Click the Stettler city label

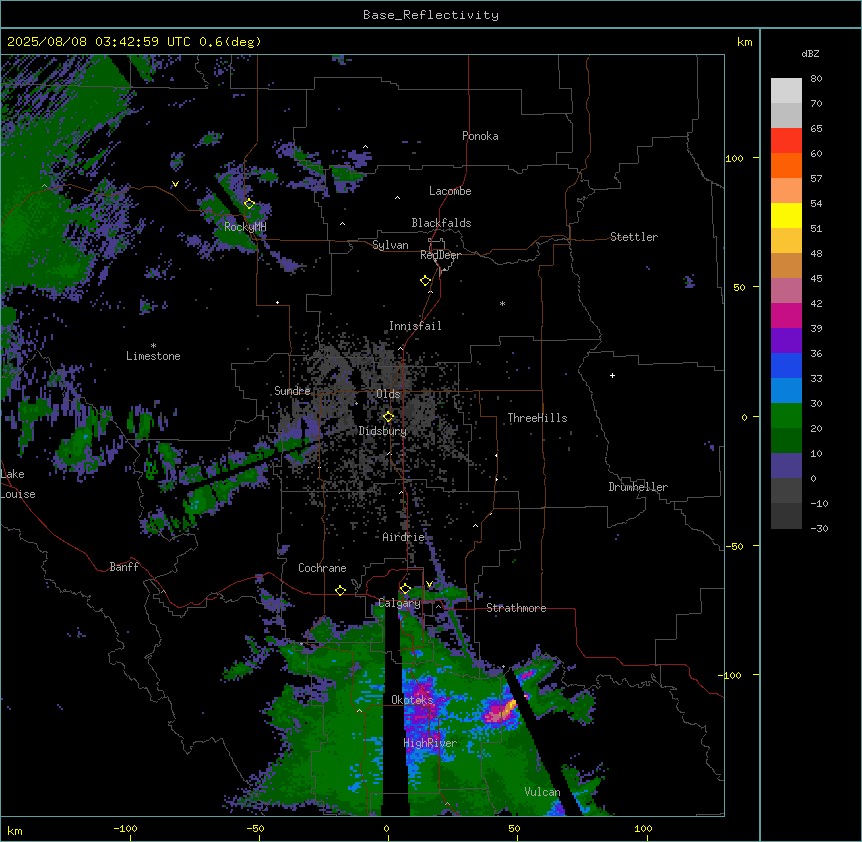click(634, 237)
